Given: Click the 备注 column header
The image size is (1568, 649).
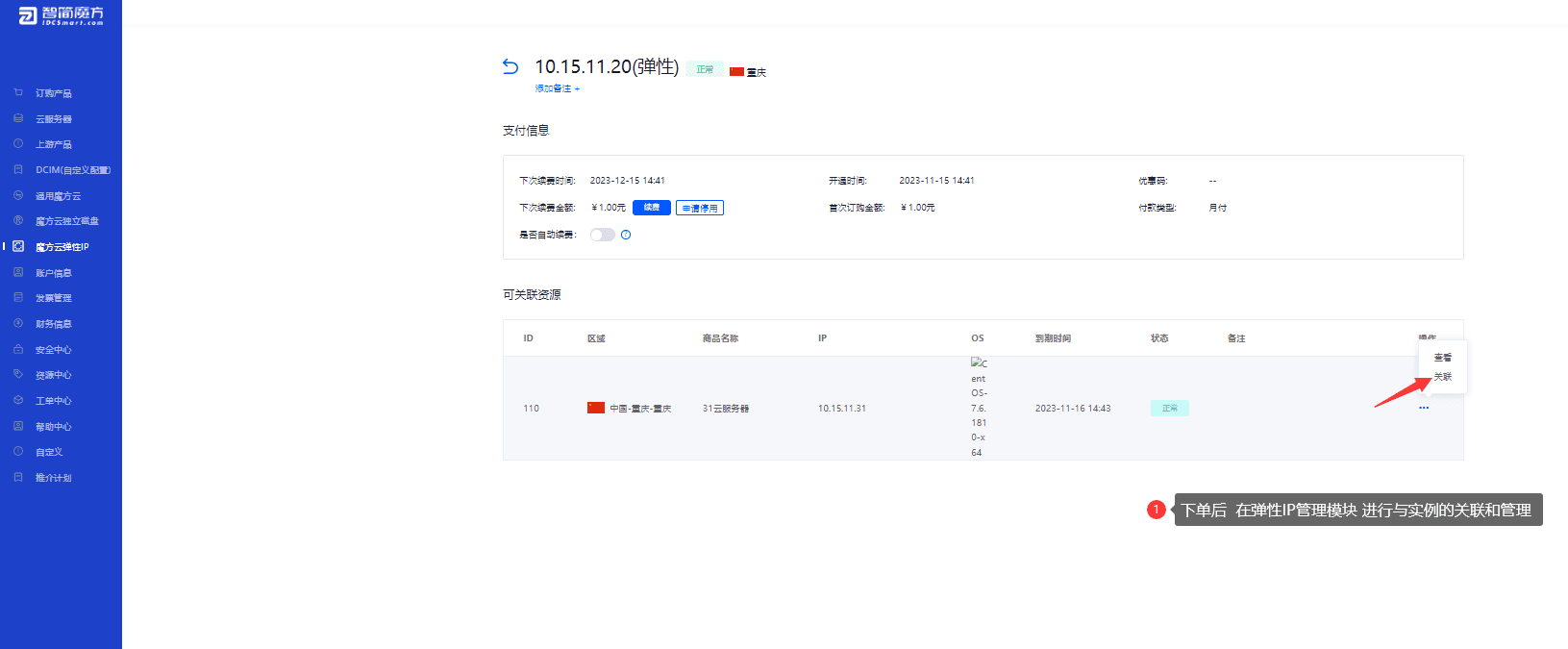Looking at the screenshot, I should [x=1236, y=338].
